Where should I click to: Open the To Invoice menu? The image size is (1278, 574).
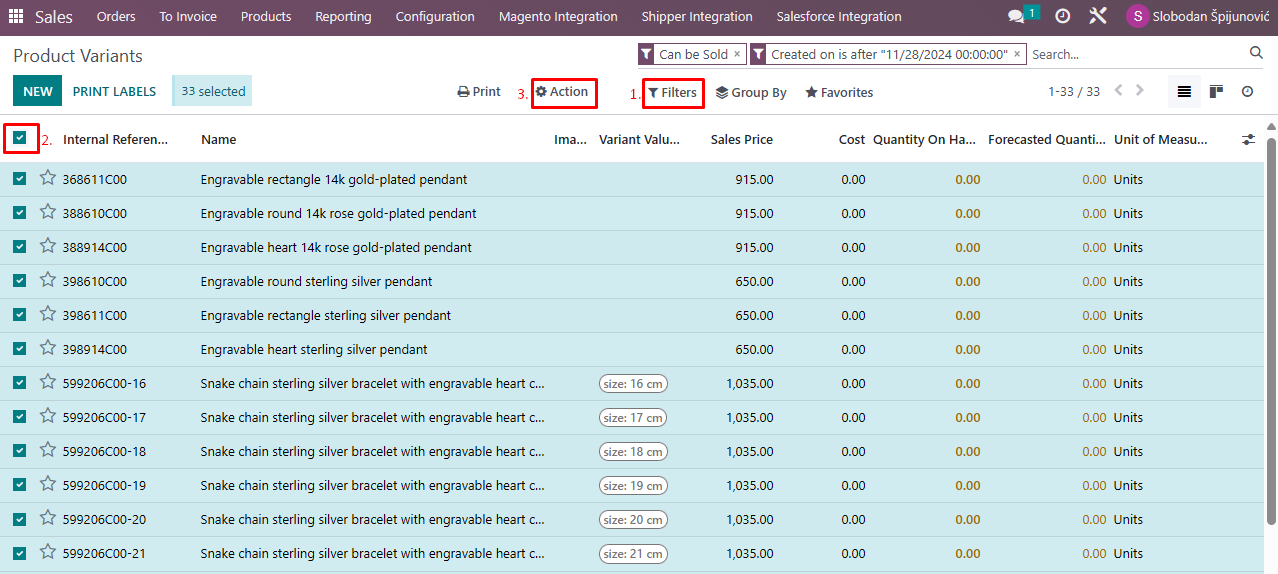[188, 17]
